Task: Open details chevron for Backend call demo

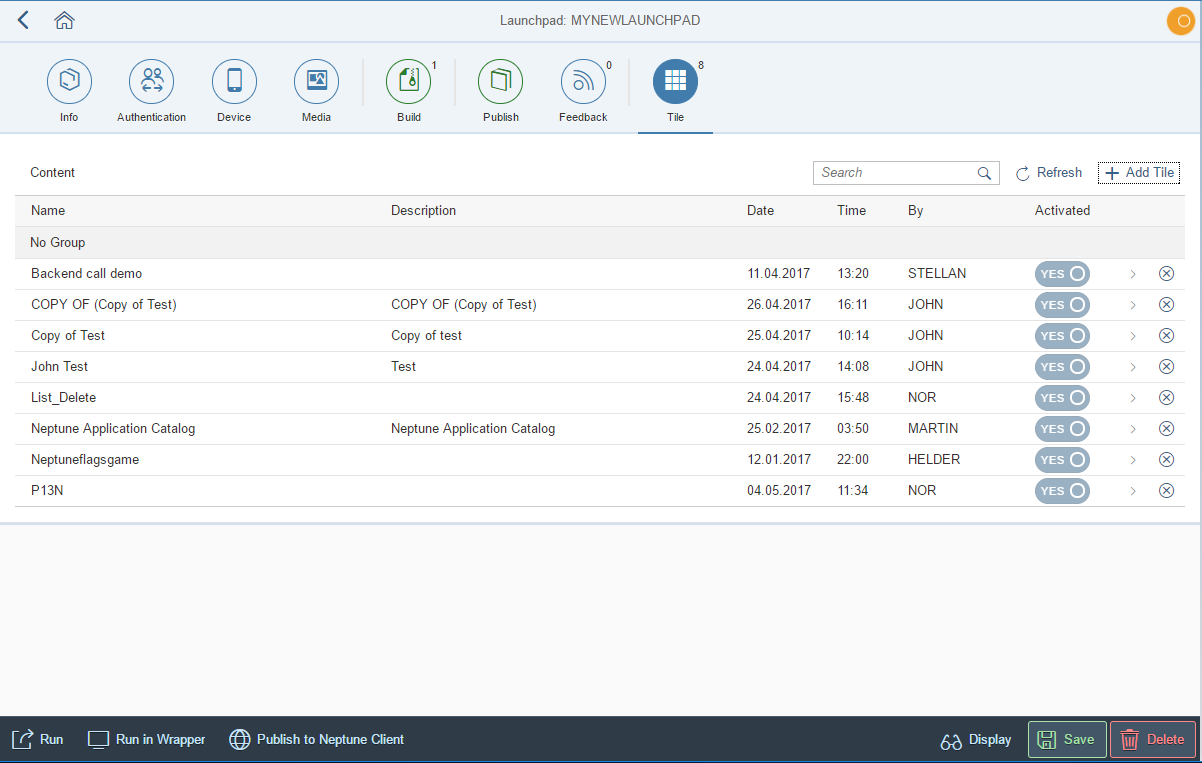Action: [x=1133, y=274]
